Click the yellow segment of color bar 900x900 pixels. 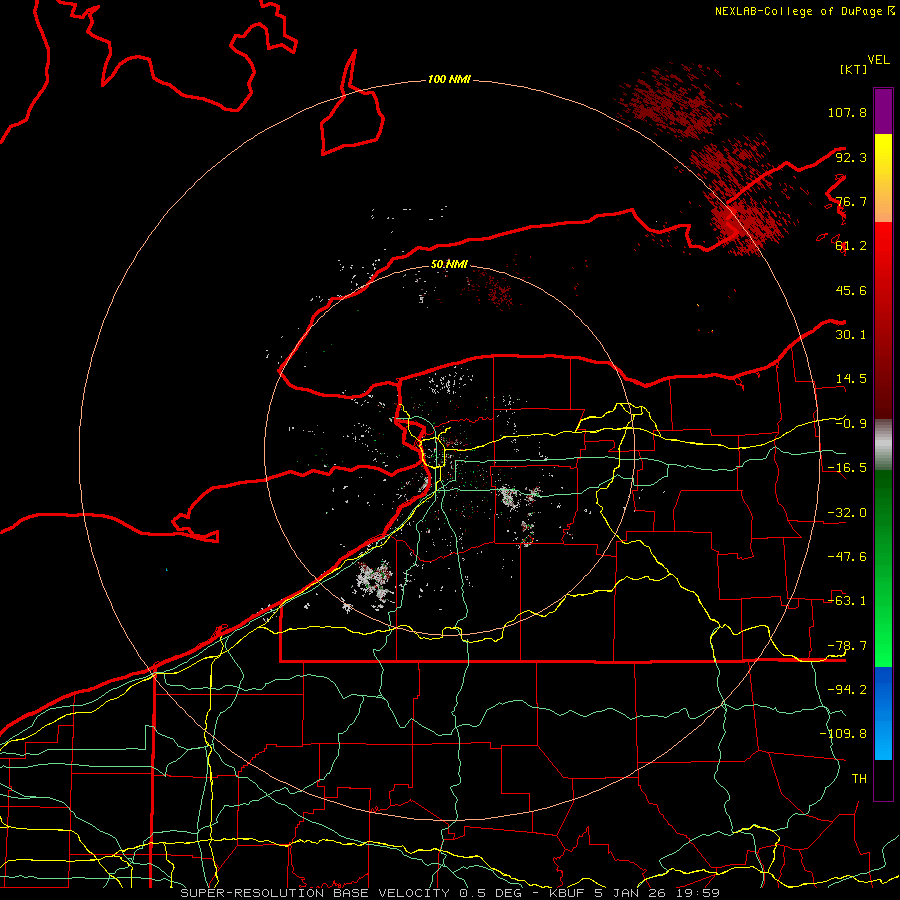883,178
